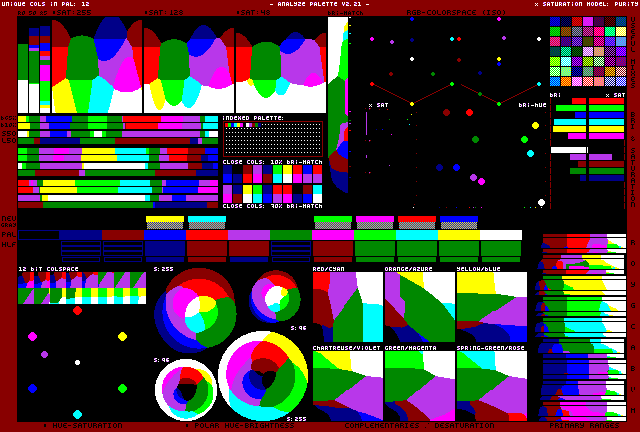
Task: Click the cyan dot at the bottom of the hue-saturation plot
Action: pos(77,414)
